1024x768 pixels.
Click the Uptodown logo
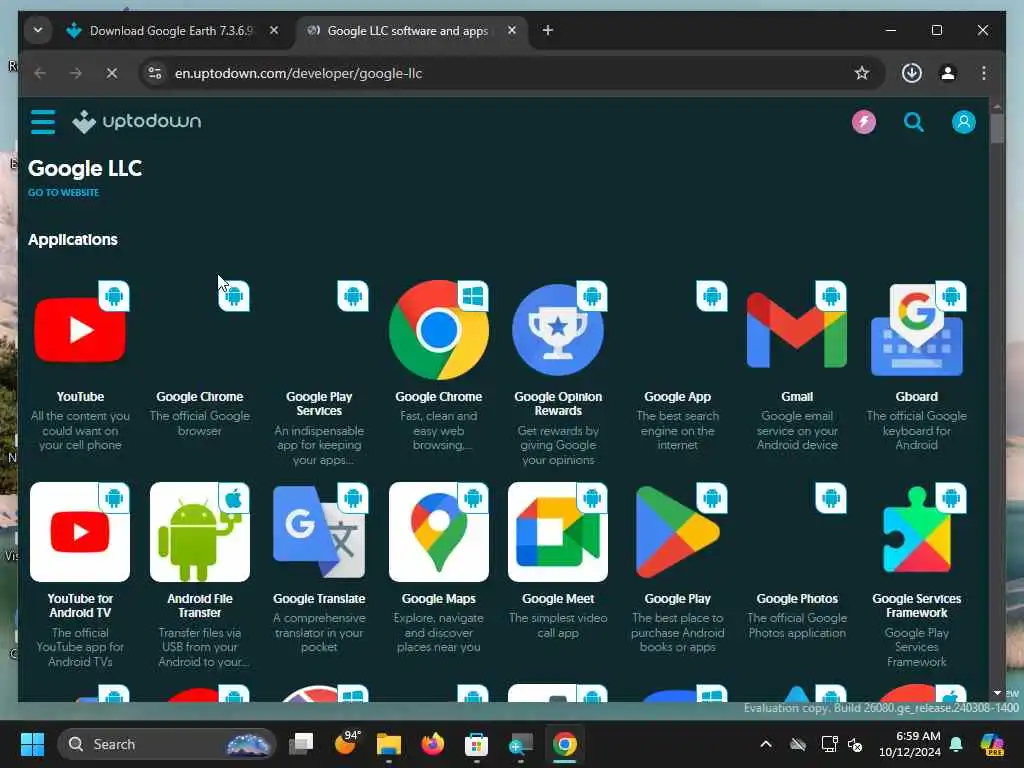click(136, 121)
